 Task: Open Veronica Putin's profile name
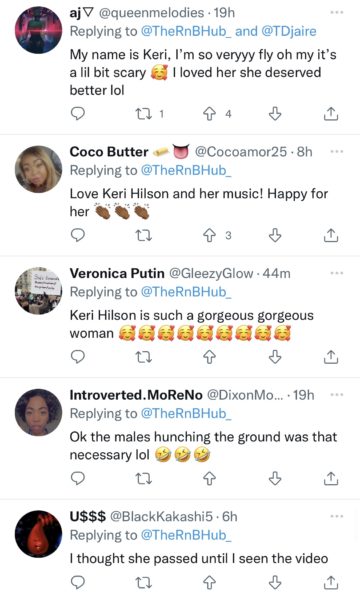coord(117,273)
